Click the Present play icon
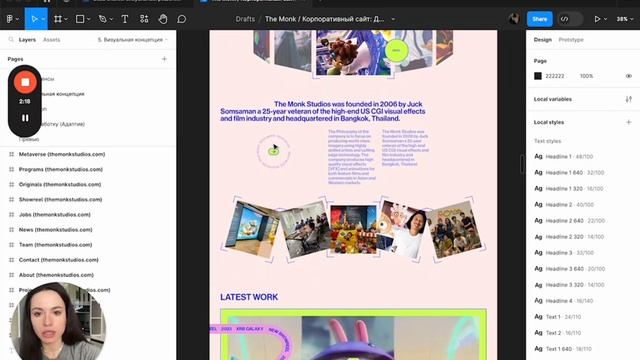 (x=597, y=19)
